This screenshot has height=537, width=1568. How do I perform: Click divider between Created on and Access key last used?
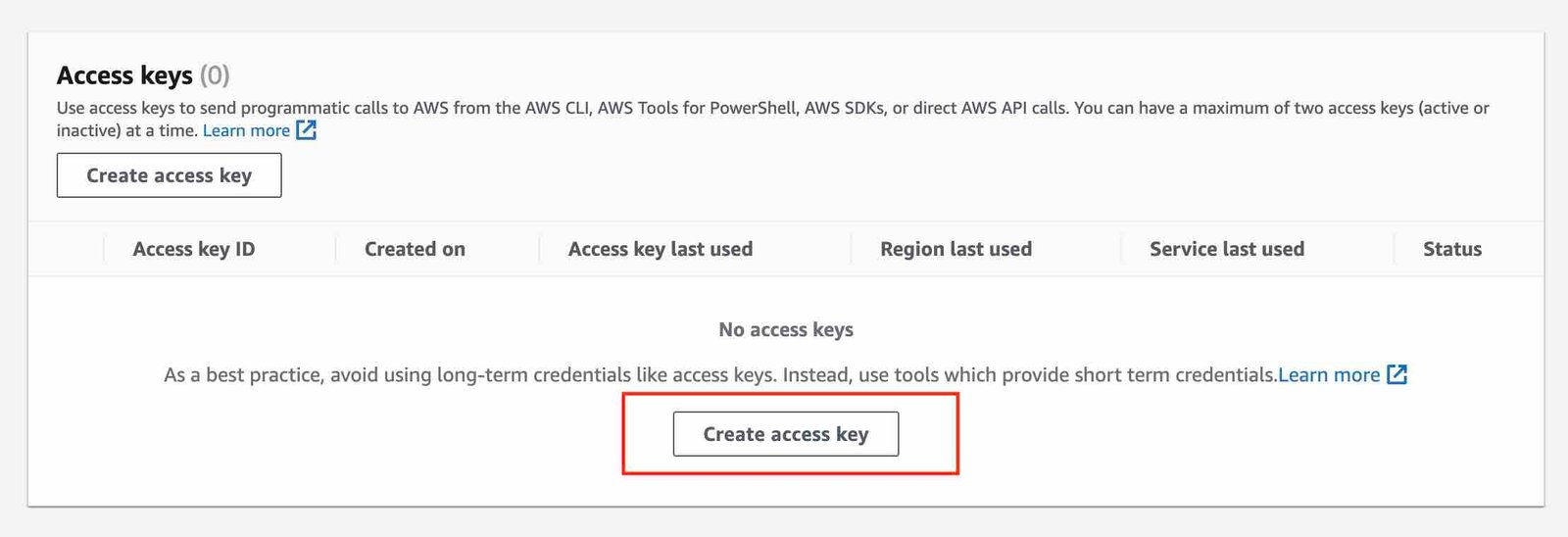point(539,249)
